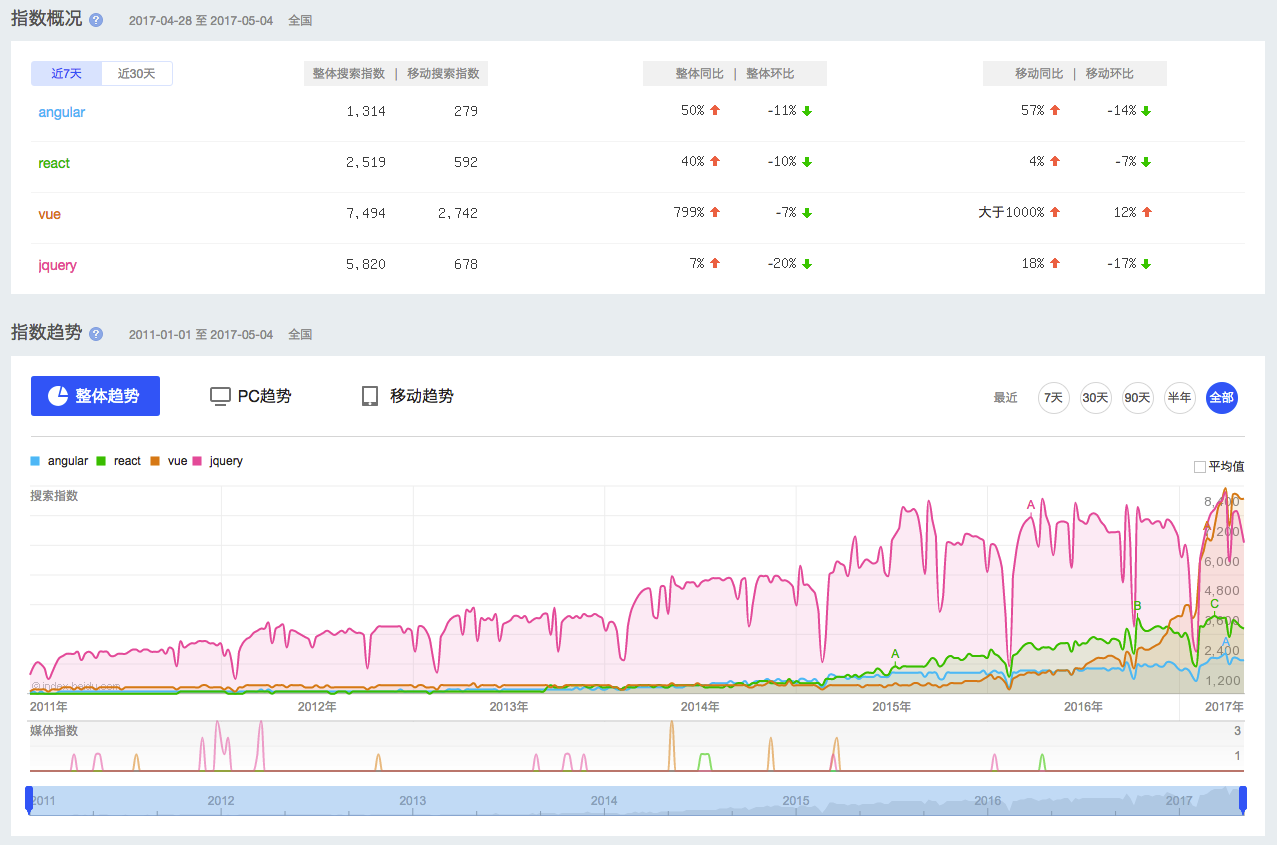This screenshot has width=1277, height=845.
Task: Click the left handle of timeline range slider
Action: tap(29, 798)
